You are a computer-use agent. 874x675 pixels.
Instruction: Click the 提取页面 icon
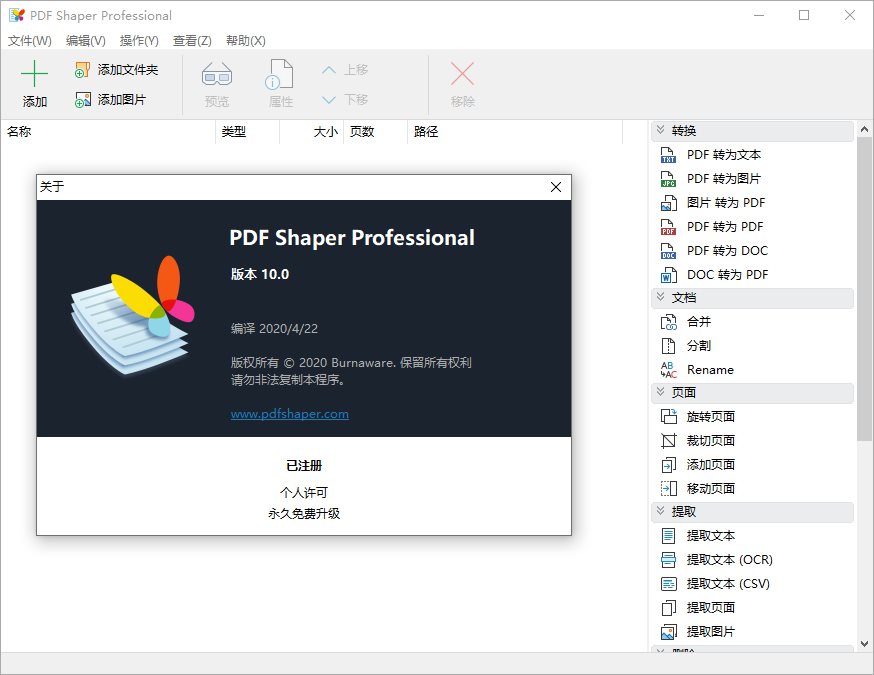pos(668,608)
